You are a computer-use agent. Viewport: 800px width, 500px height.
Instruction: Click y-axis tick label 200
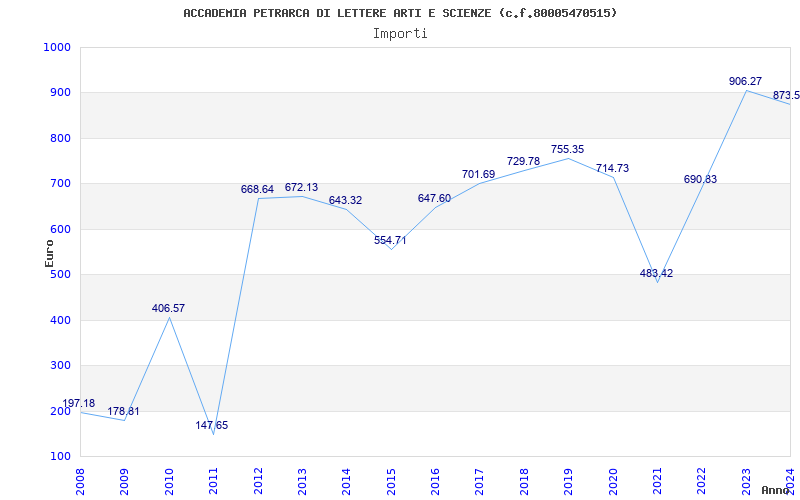[x=60, y=411]
